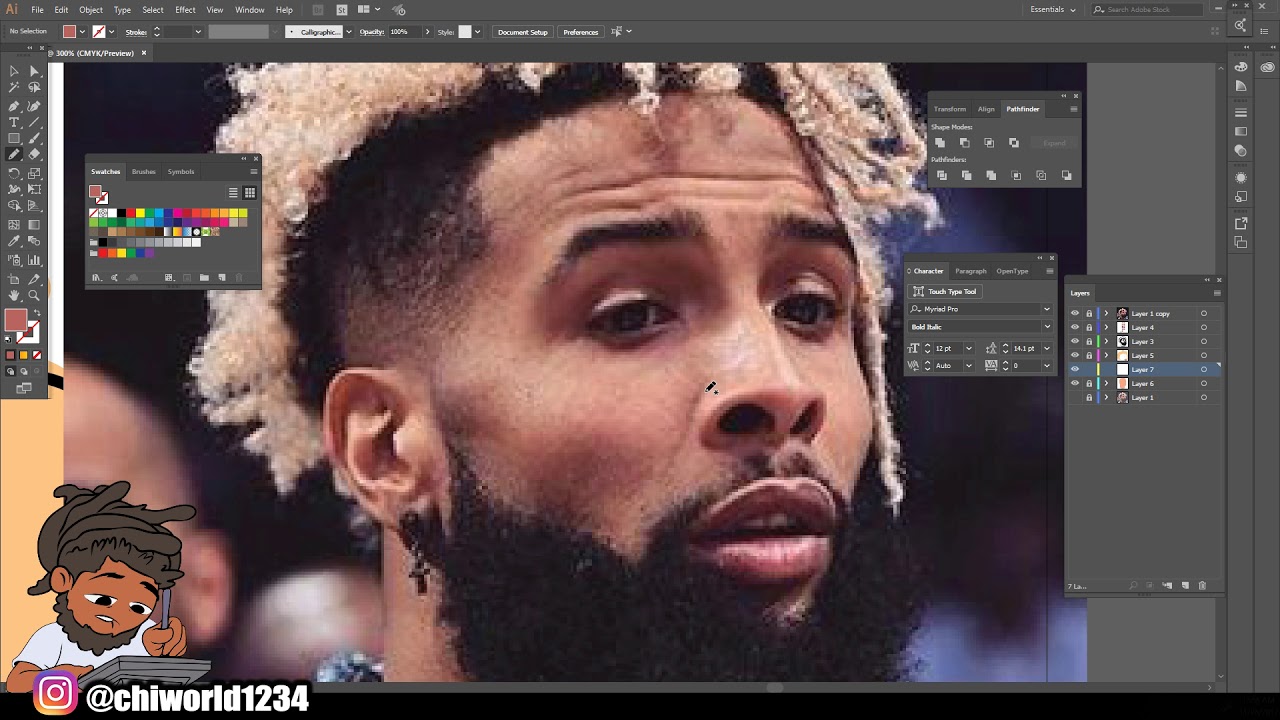Select the Pen tool
Screen dimensions: 1280x720
click(x=14, y=105)
